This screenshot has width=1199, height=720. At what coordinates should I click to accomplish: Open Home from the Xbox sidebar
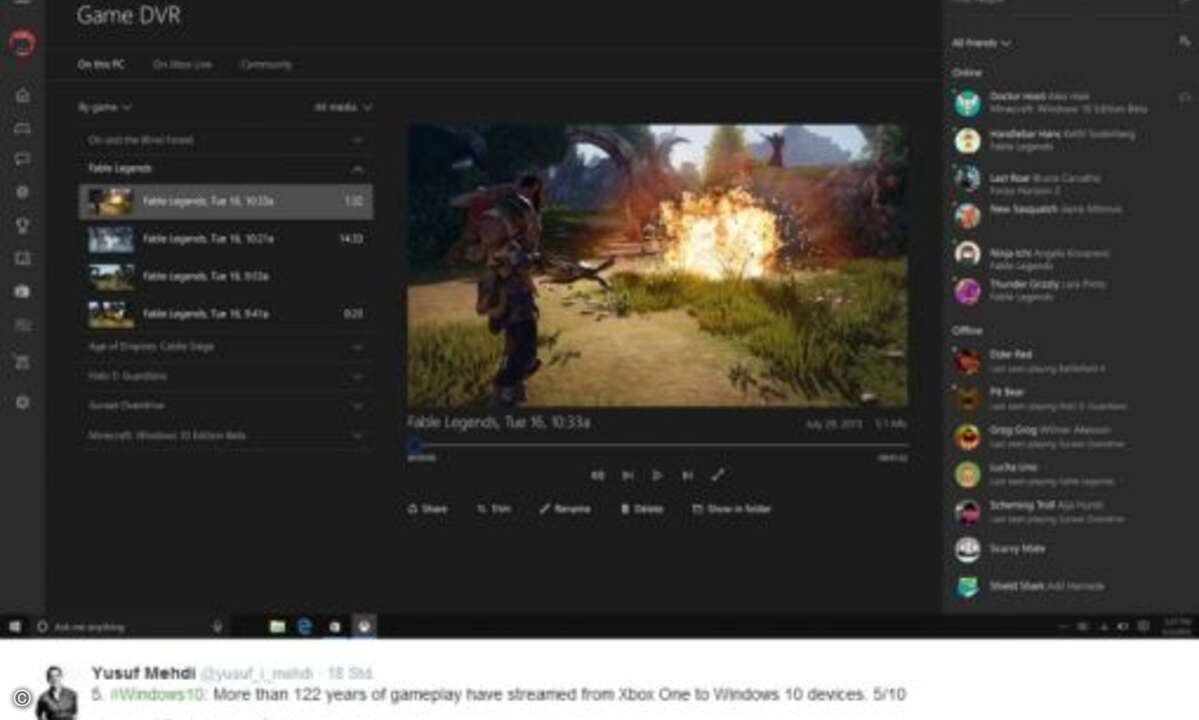[22, 95]
